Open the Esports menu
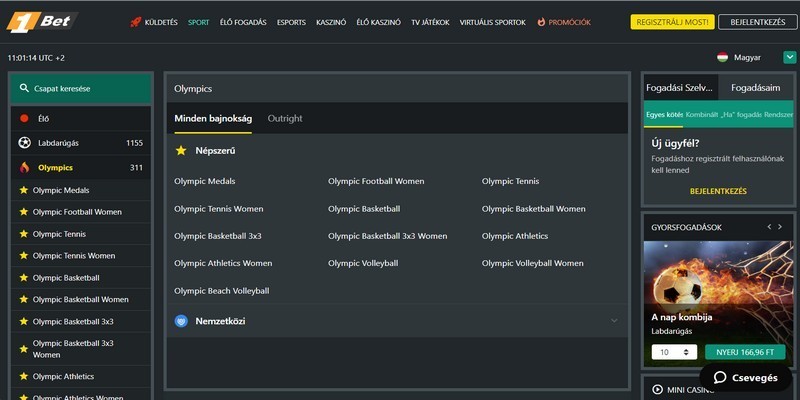Screen dimensions: 800x400 coord(291,22)
